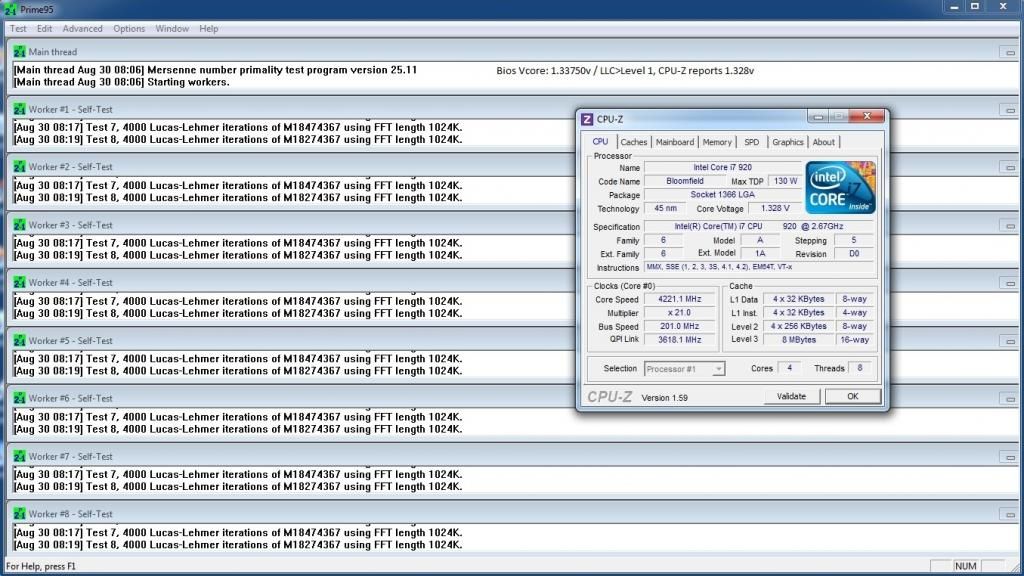
Task: Minimize the Main thread child window
Action: (1010, 52)
